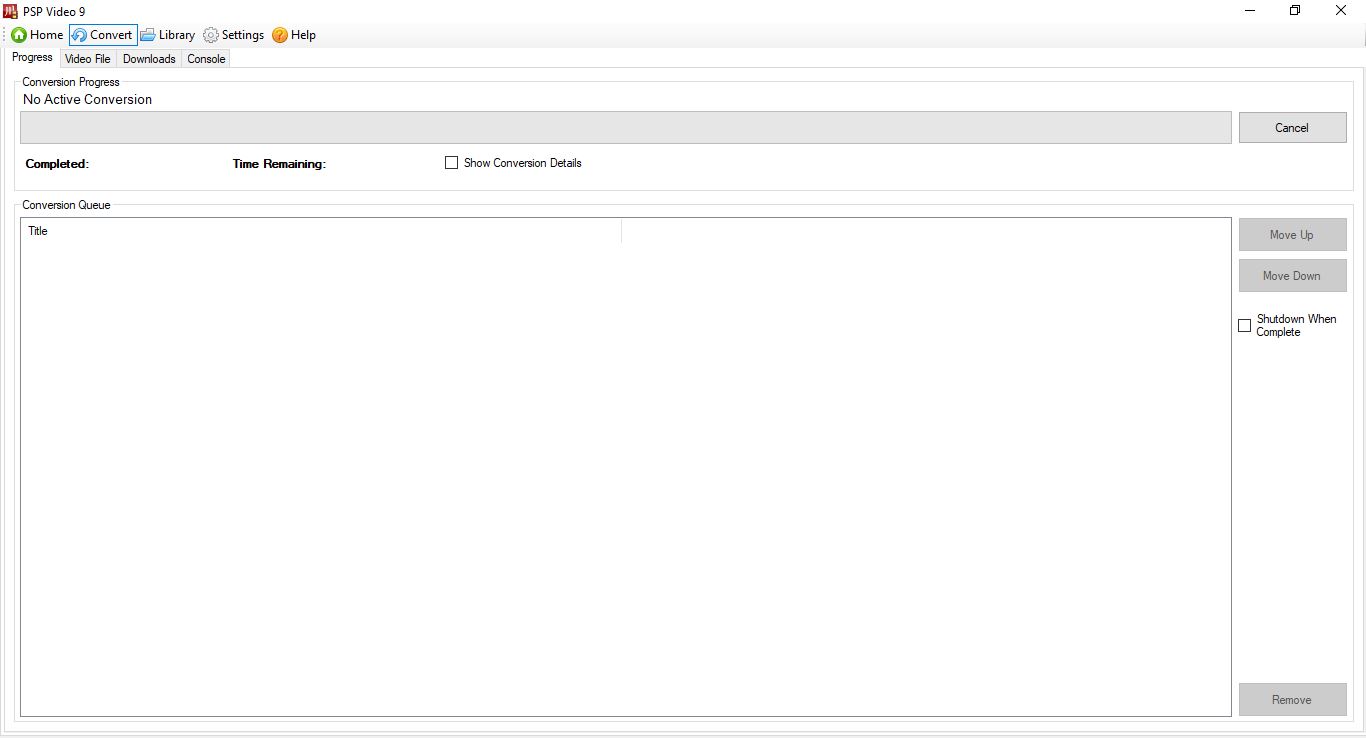Viewport: 1366px width, 738px height.
Task: Click the Move Up button
Action: (1292, 235)
